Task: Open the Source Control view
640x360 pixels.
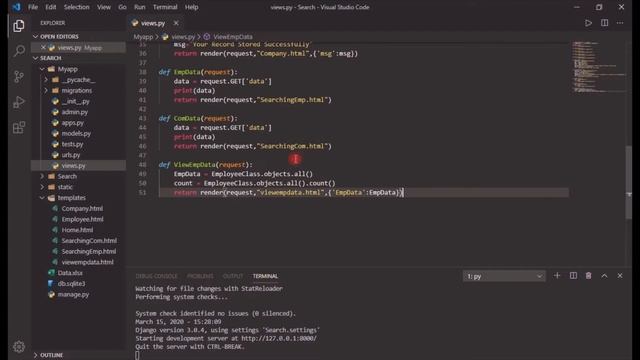Action: 19,77
